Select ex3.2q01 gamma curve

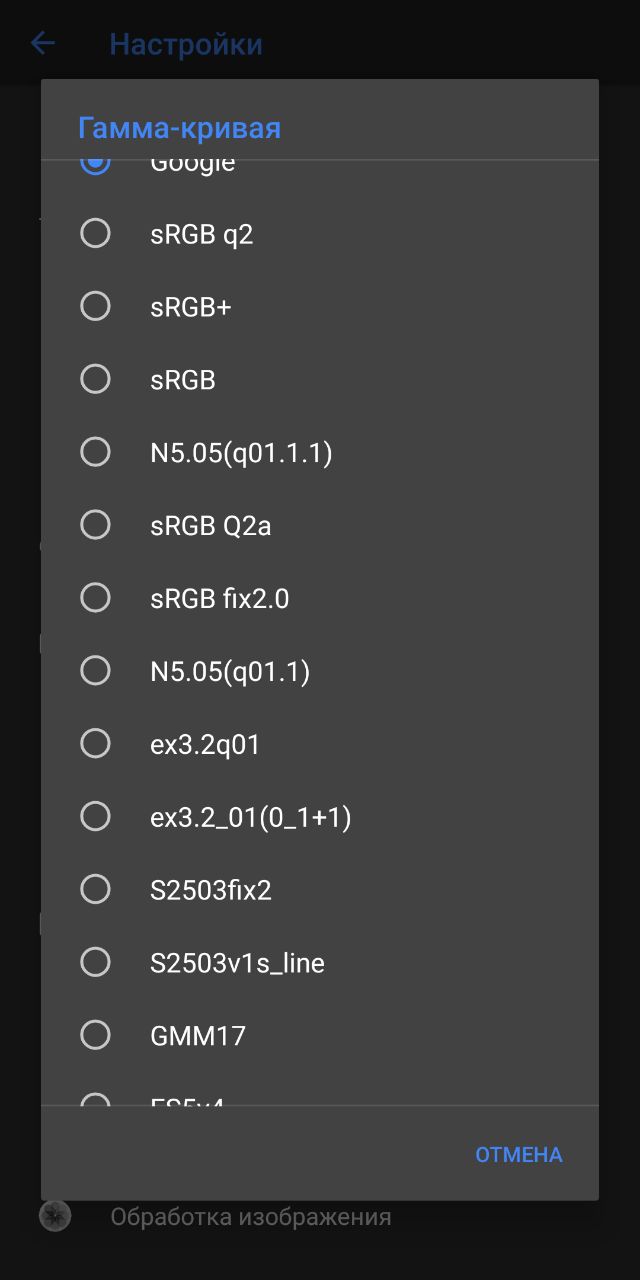(x=320, y=744)
